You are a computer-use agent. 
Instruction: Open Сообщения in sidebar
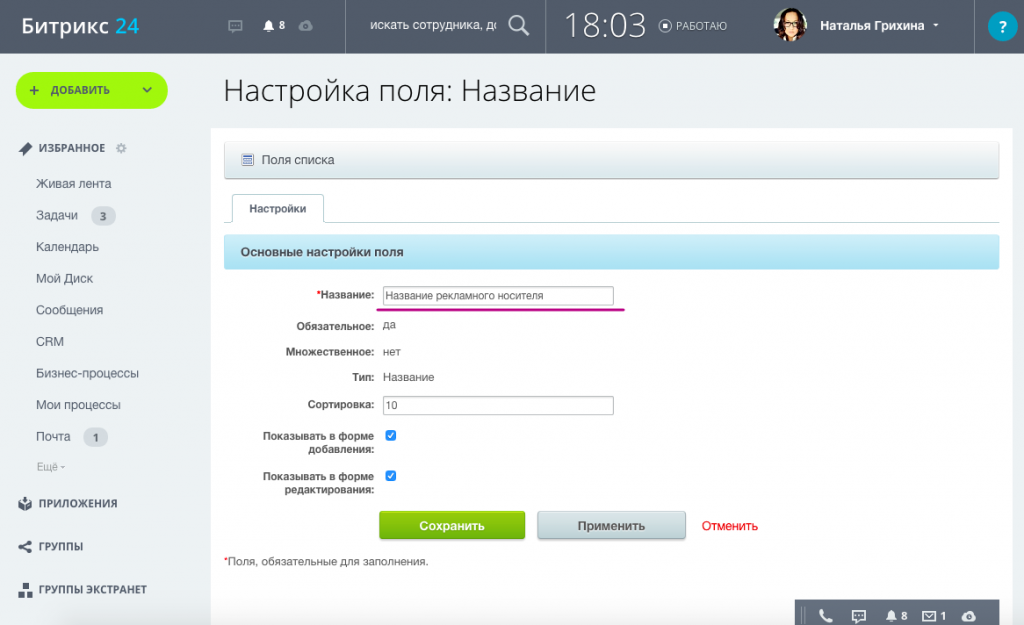click(x=69, y=310)
